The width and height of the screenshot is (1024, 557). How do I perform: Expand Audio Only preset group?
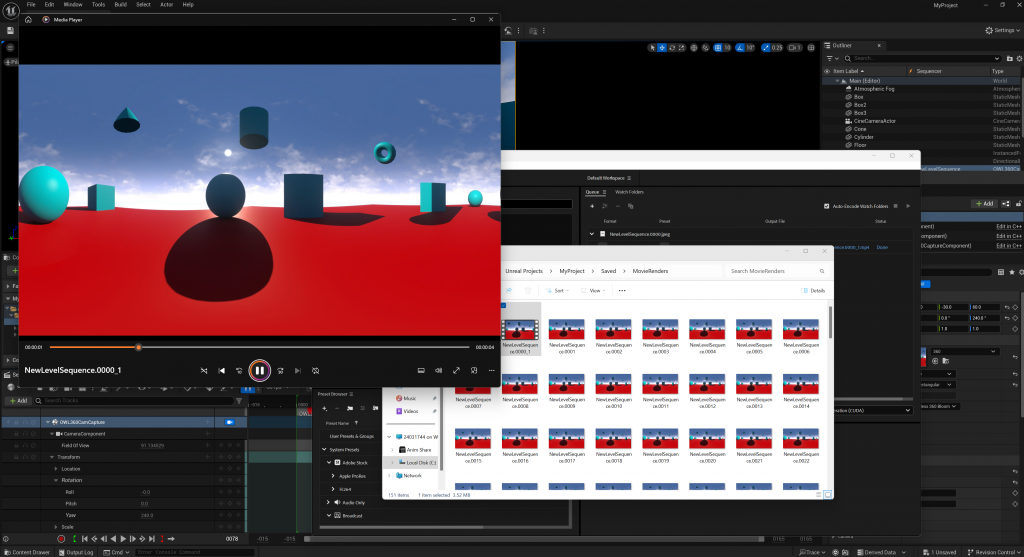tap(328, 502)
